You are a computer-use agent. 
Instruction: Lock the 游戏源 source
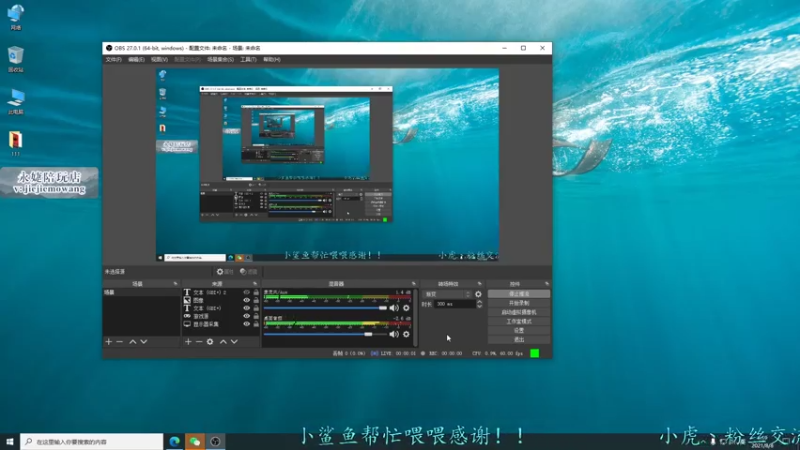point(256,316)
